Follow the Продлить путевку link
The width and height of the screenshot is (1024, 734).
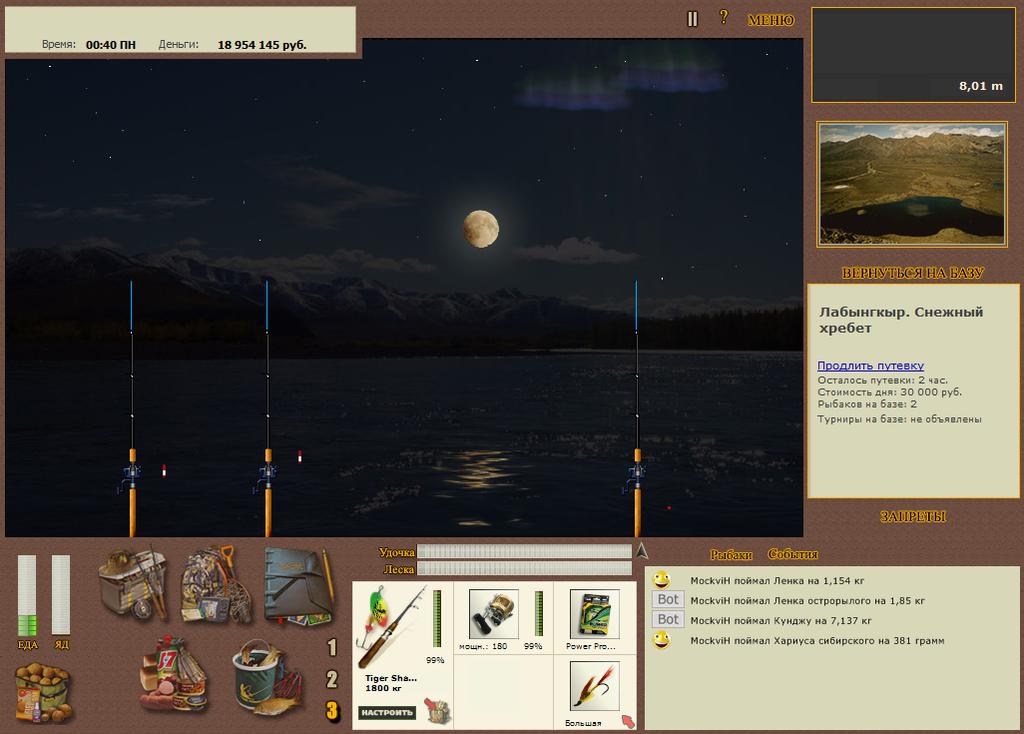(x=871, y=366)
